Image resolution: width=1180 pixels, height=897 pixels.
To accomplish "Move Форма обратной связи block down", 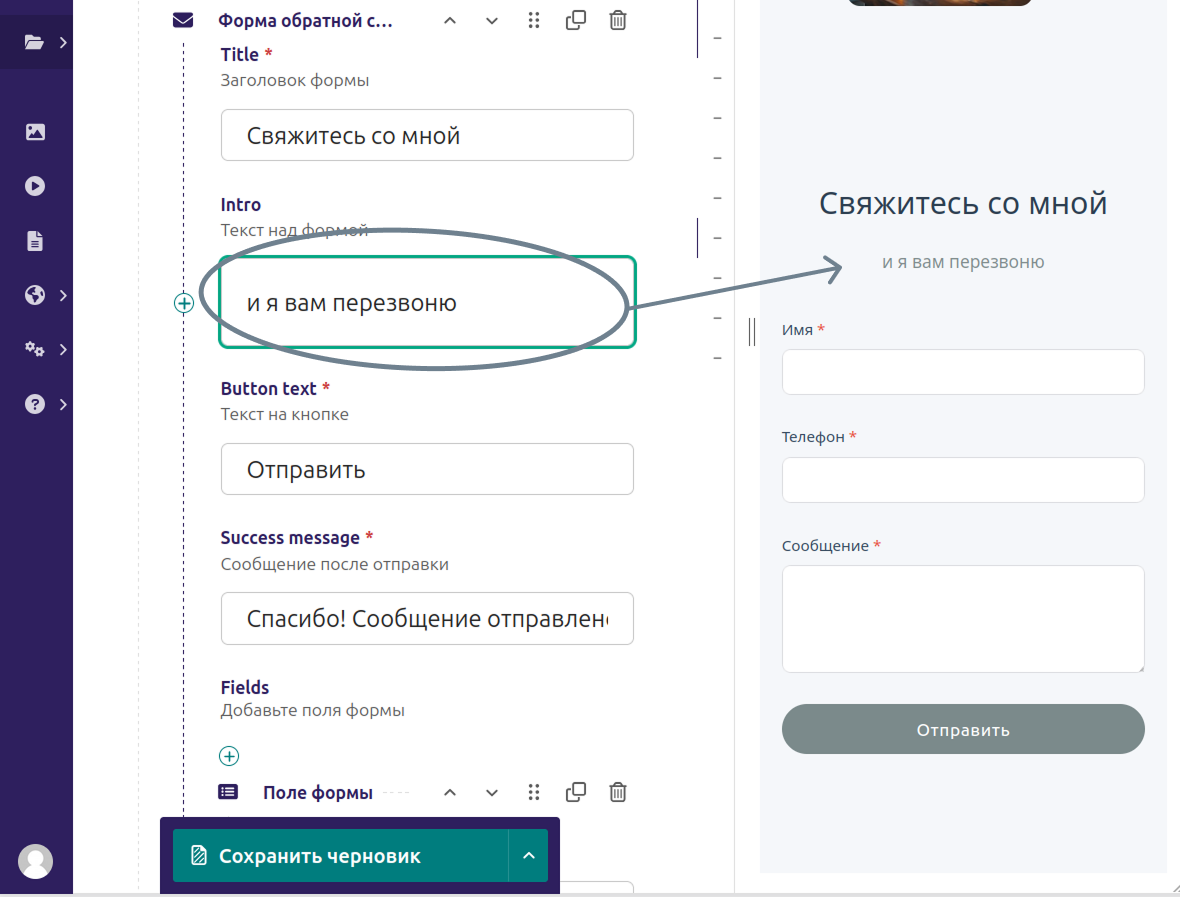I will tap(492, 21).
